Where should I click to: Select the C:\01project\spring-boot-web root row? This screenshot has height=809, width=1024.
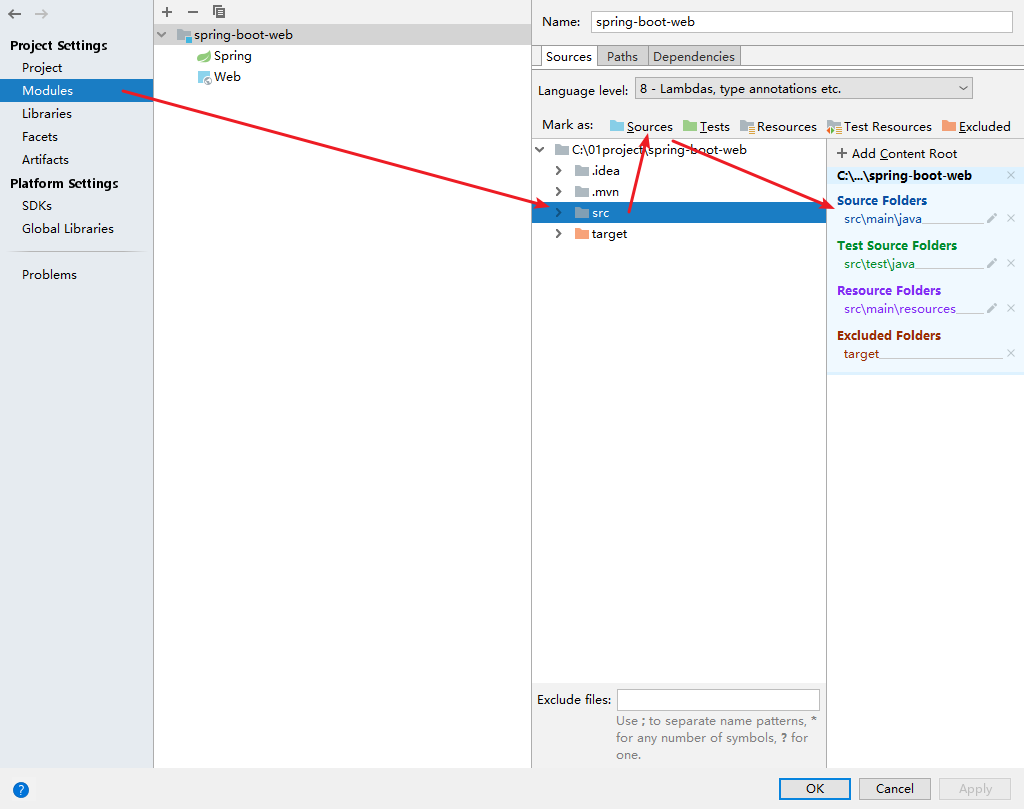679,150
